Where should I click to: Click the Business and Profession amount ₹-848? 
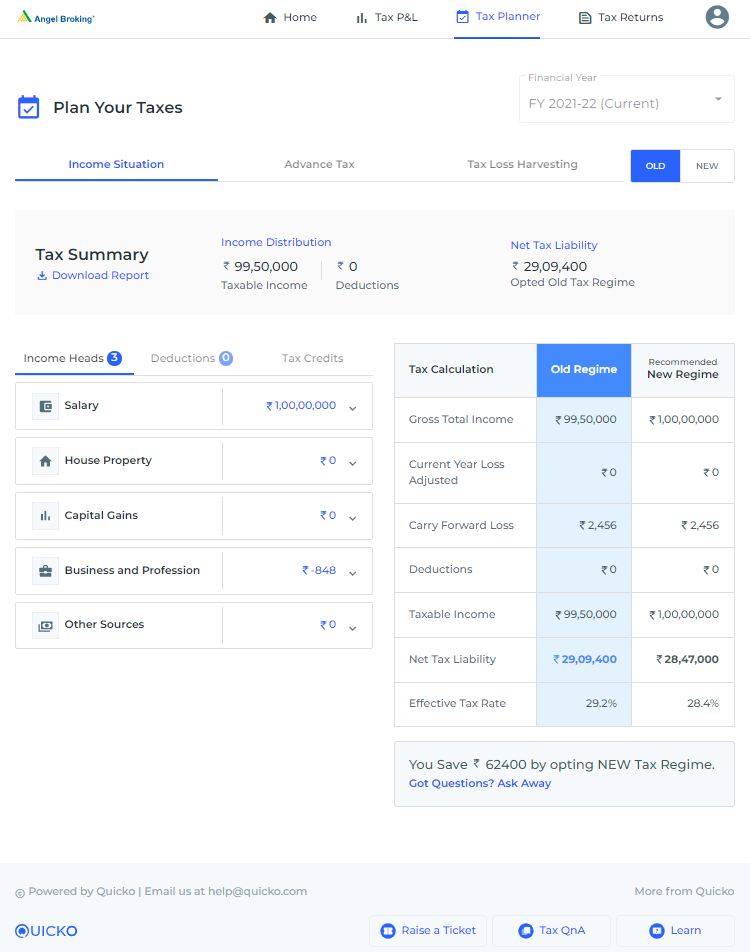click(x=319, y=571)
